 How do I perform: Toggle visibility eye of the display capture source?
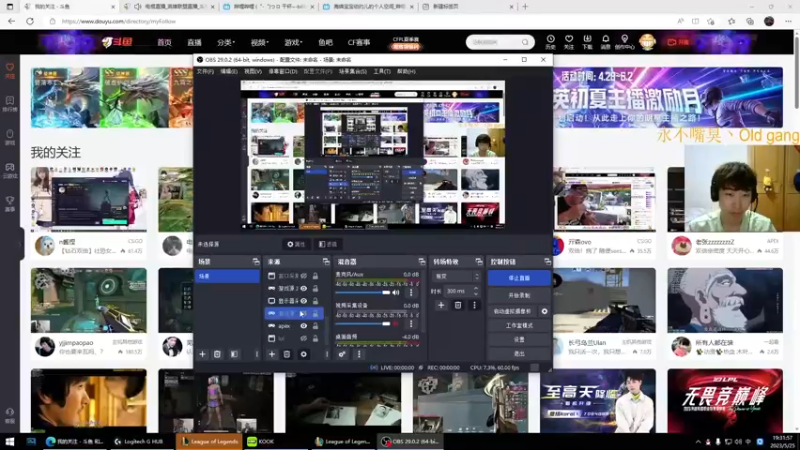304,301
